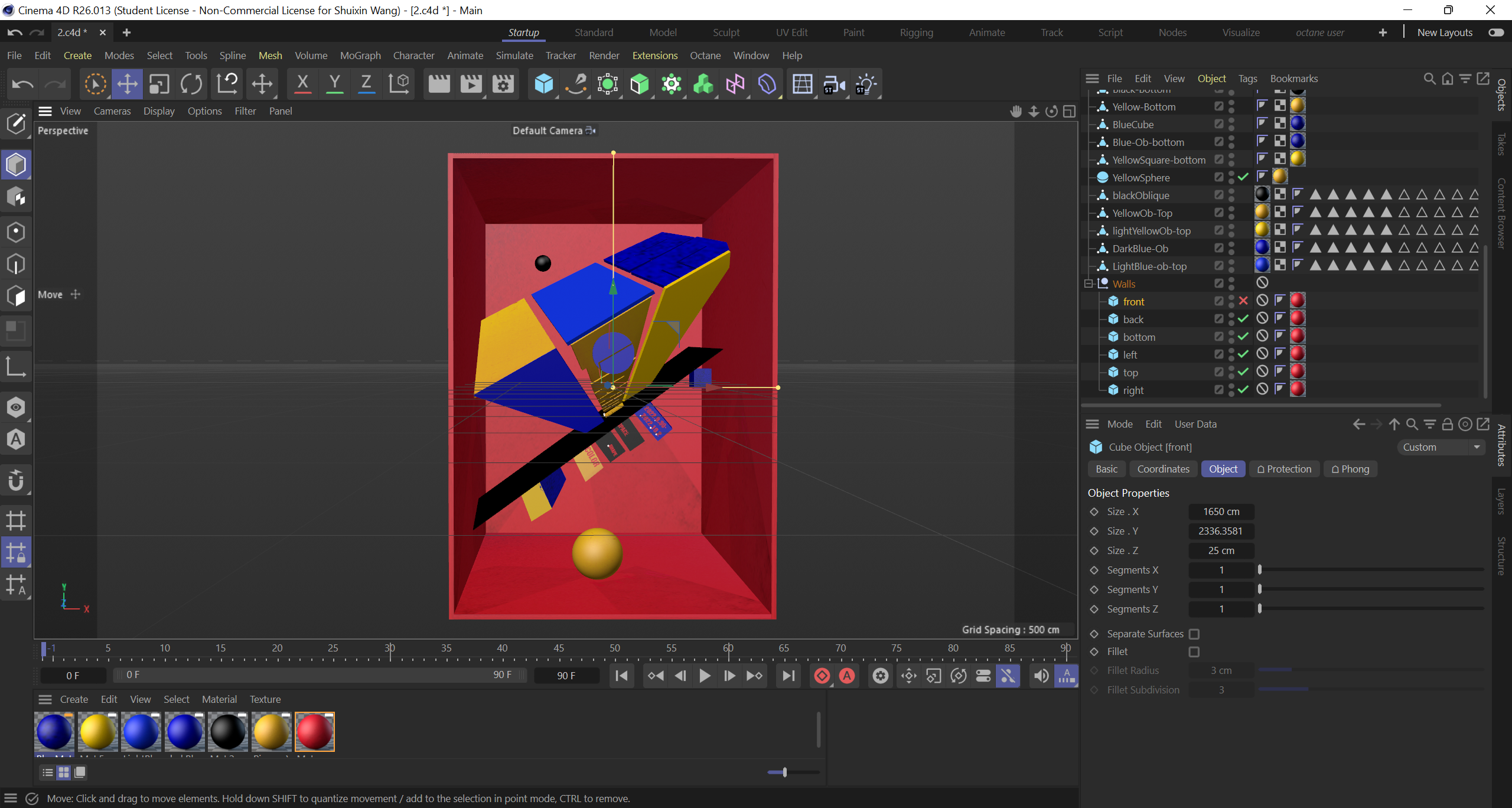Screen dimensions: 1512x808
Task: Toggle the X axis lock
Action: point(302,84)
